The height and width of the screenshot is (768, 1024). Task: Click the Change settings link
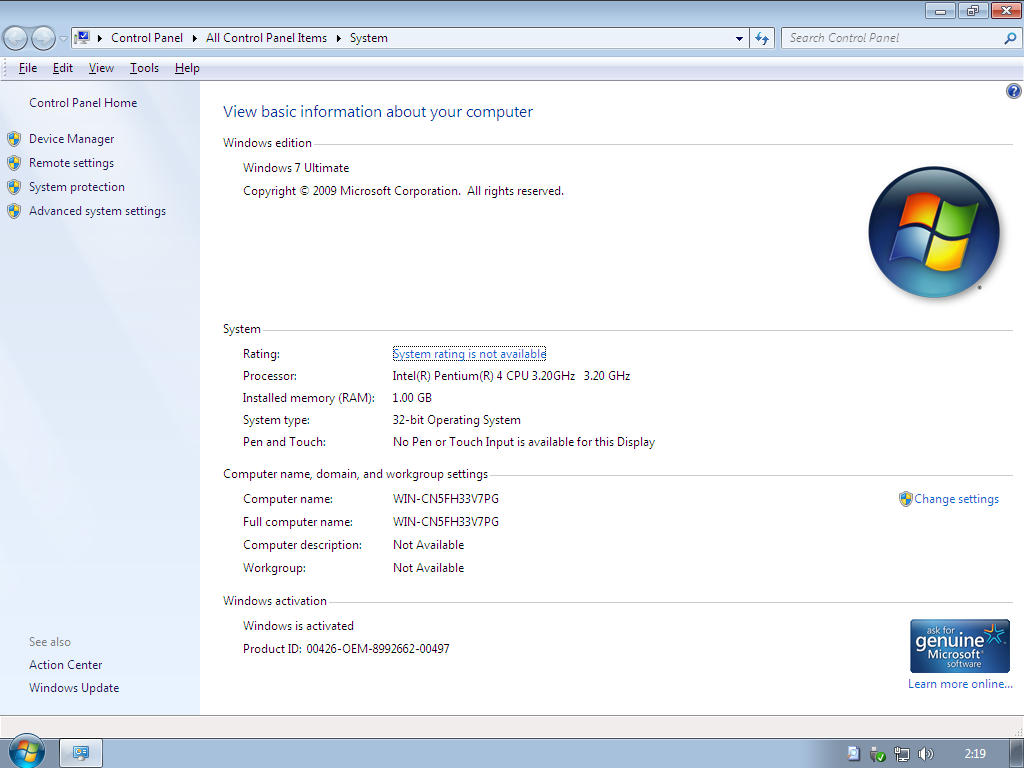[956, 499]
